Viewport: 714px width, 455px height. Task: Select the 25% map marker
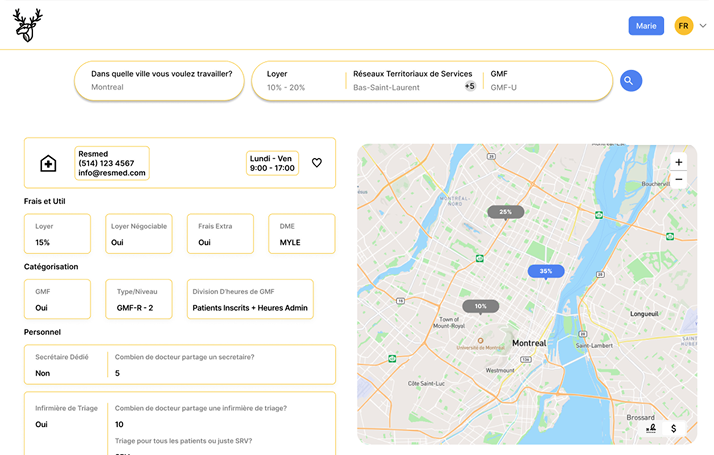click(x=505, y=212)
